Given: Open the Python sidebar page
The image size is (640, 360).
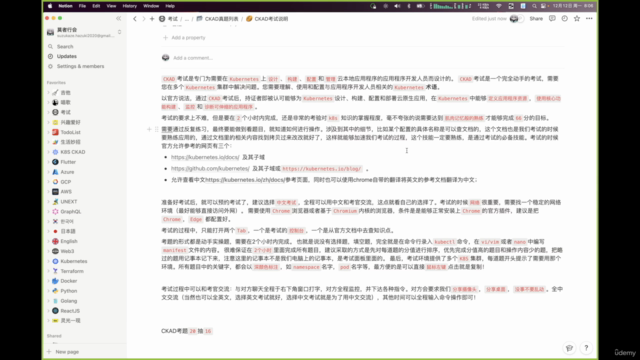Looking at the screenshot, I should click(69, 291).
